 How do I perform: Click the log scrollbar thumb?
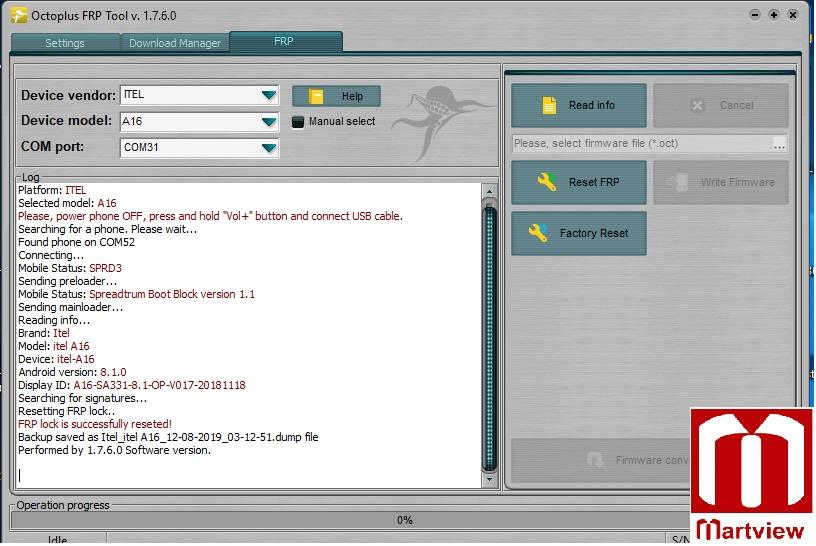click(489, 338)
